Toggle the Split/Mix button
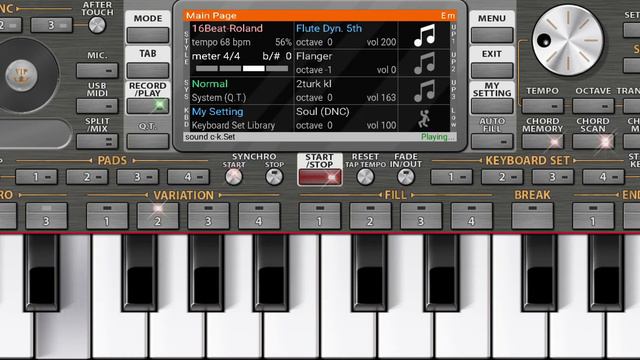 click(x=97, y=142)
